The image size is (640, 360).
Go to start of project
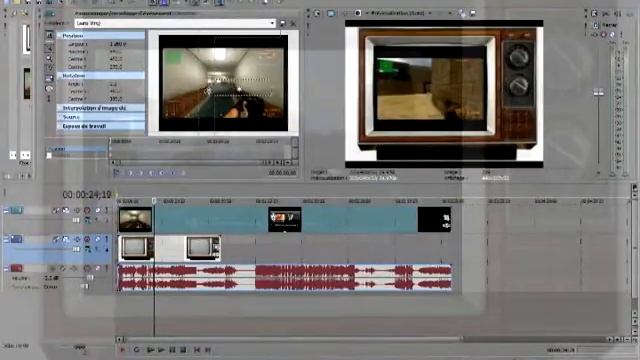pyautogui.click(x=197, y=350)
